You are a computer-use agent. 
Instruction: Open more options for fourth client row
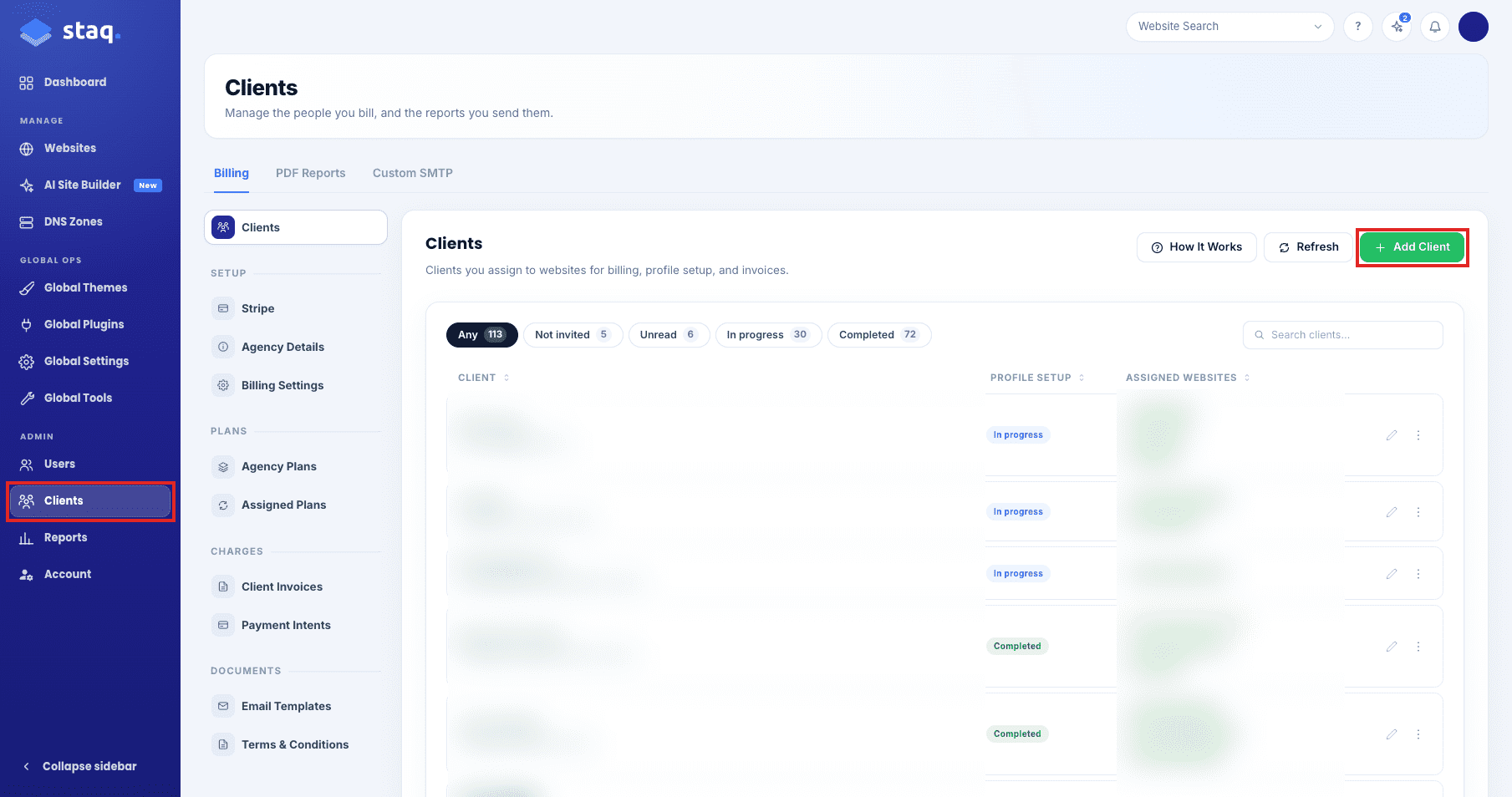(1418, 647)
